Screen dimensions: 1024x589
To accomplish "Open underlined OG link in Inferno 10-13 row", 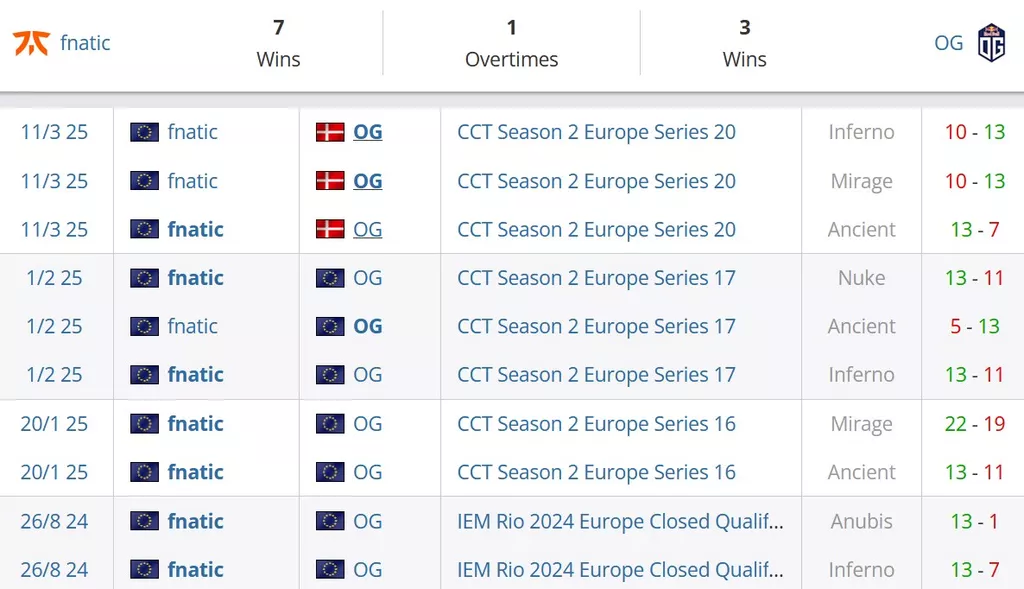I will coord(368,132).
